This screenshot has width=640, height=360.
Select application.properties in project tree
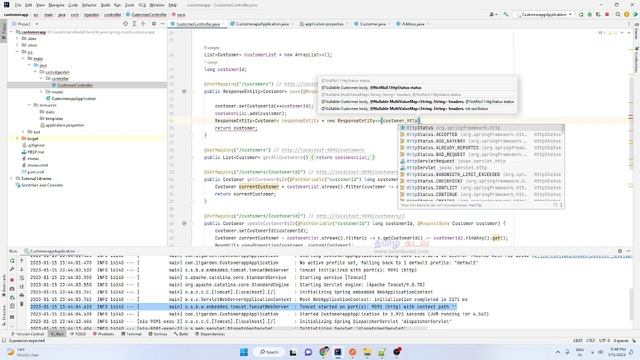[x=65, y=125]
